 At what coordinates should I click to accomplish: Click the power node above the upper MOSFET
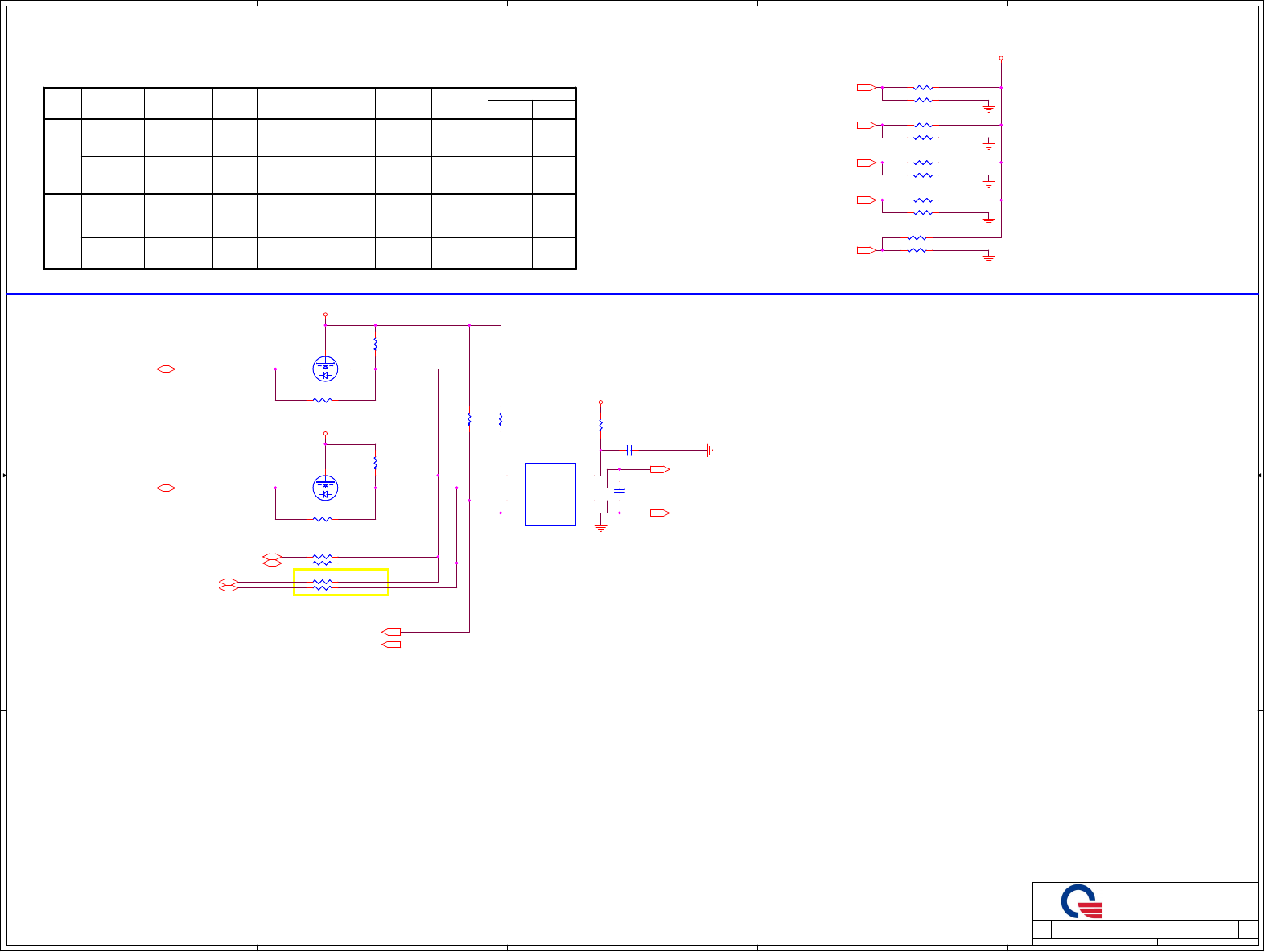(x=325, y=315)
